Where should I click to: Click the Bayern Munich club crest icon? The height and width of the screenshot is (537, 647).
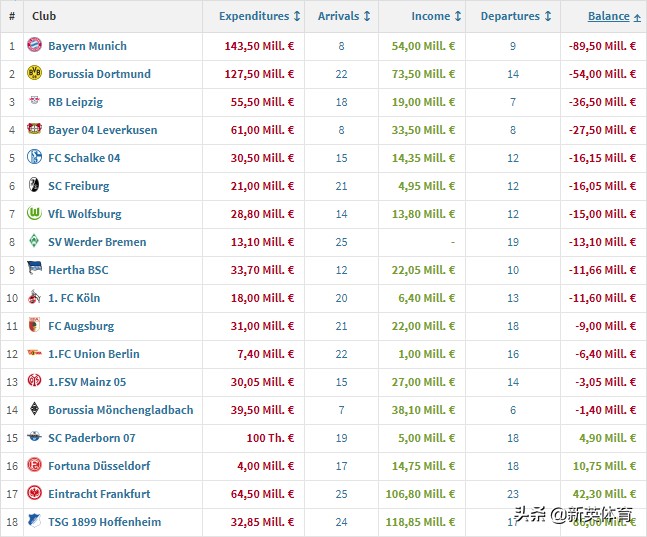35,46
